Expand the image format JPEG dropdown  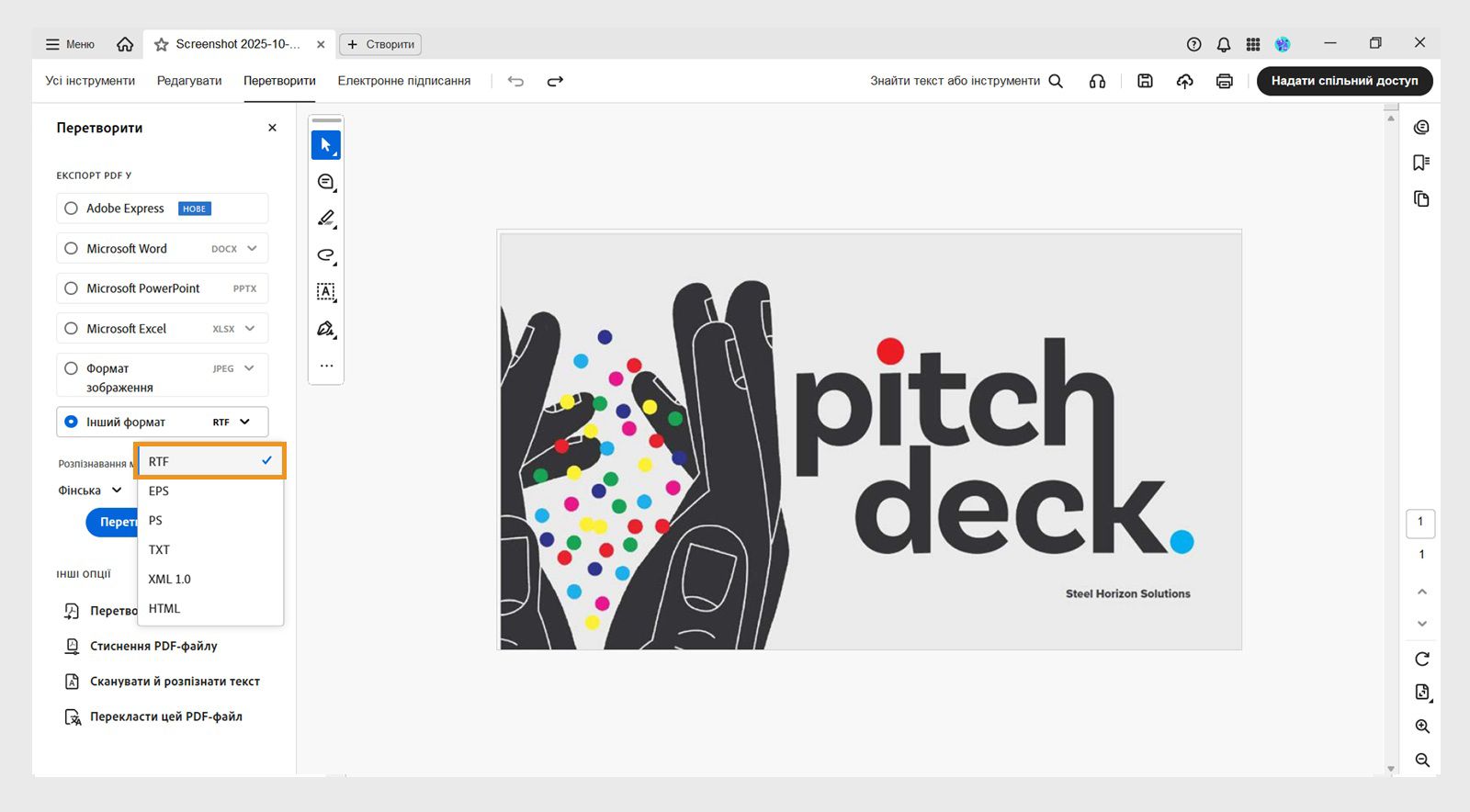249,368
